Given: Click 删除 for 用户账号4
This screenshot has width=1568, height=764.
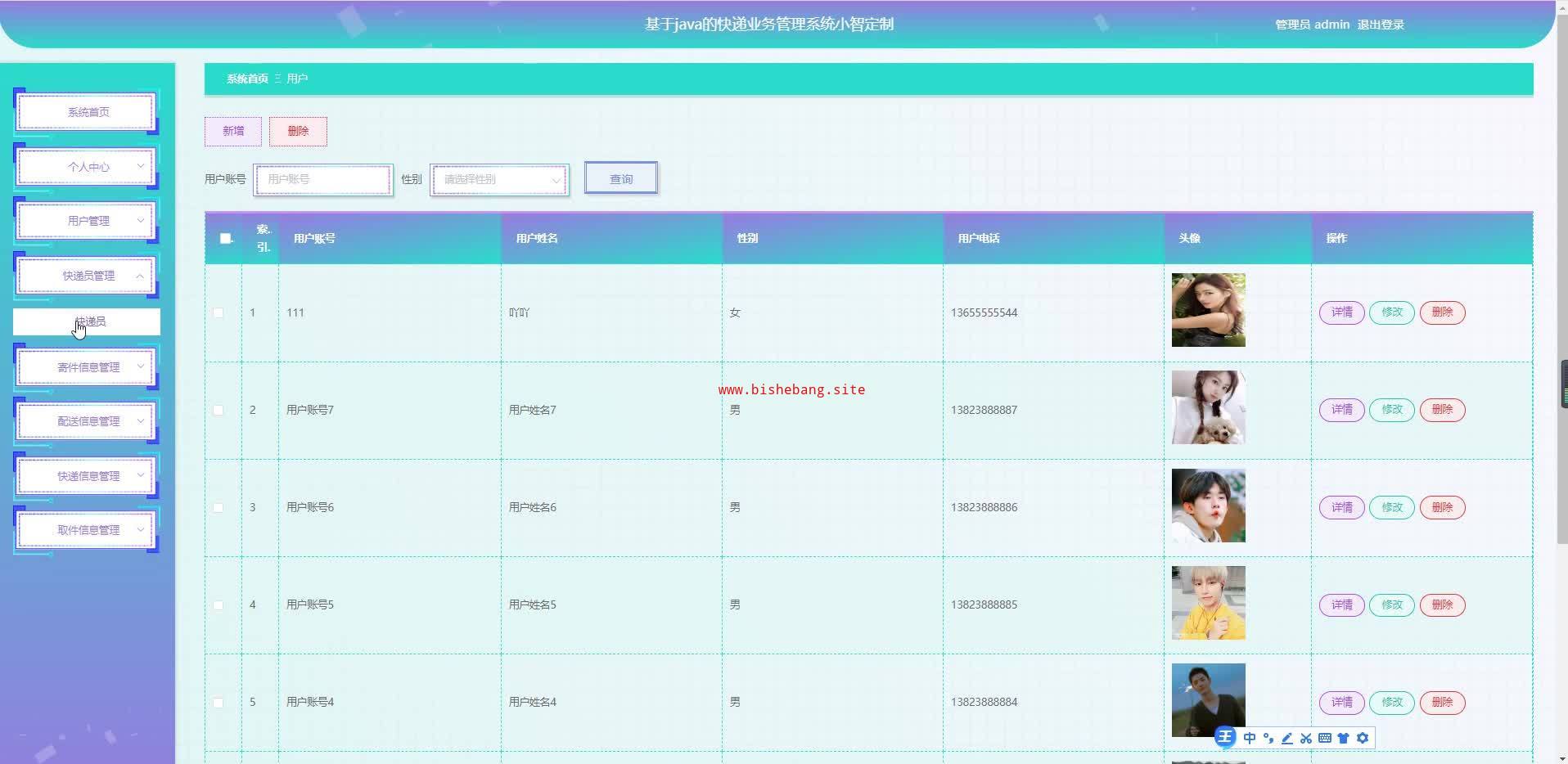Looking at the screenshot, I should click(1442, 702).
